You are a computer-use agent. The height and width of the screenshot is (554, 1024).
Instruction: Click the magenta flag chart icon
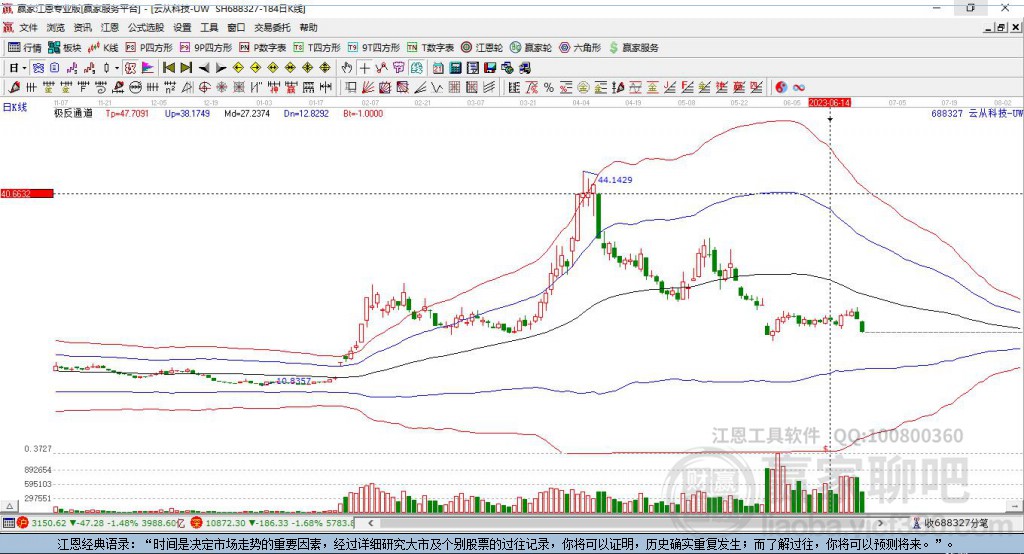click(148, 68)
